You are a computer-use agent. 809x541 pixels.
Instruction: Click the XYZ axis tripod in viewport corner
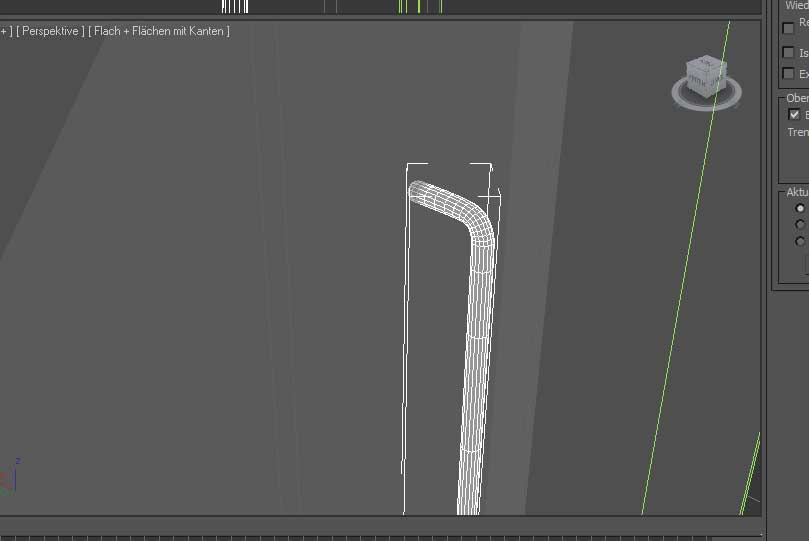pyautogui.click(x=9, y=478)
